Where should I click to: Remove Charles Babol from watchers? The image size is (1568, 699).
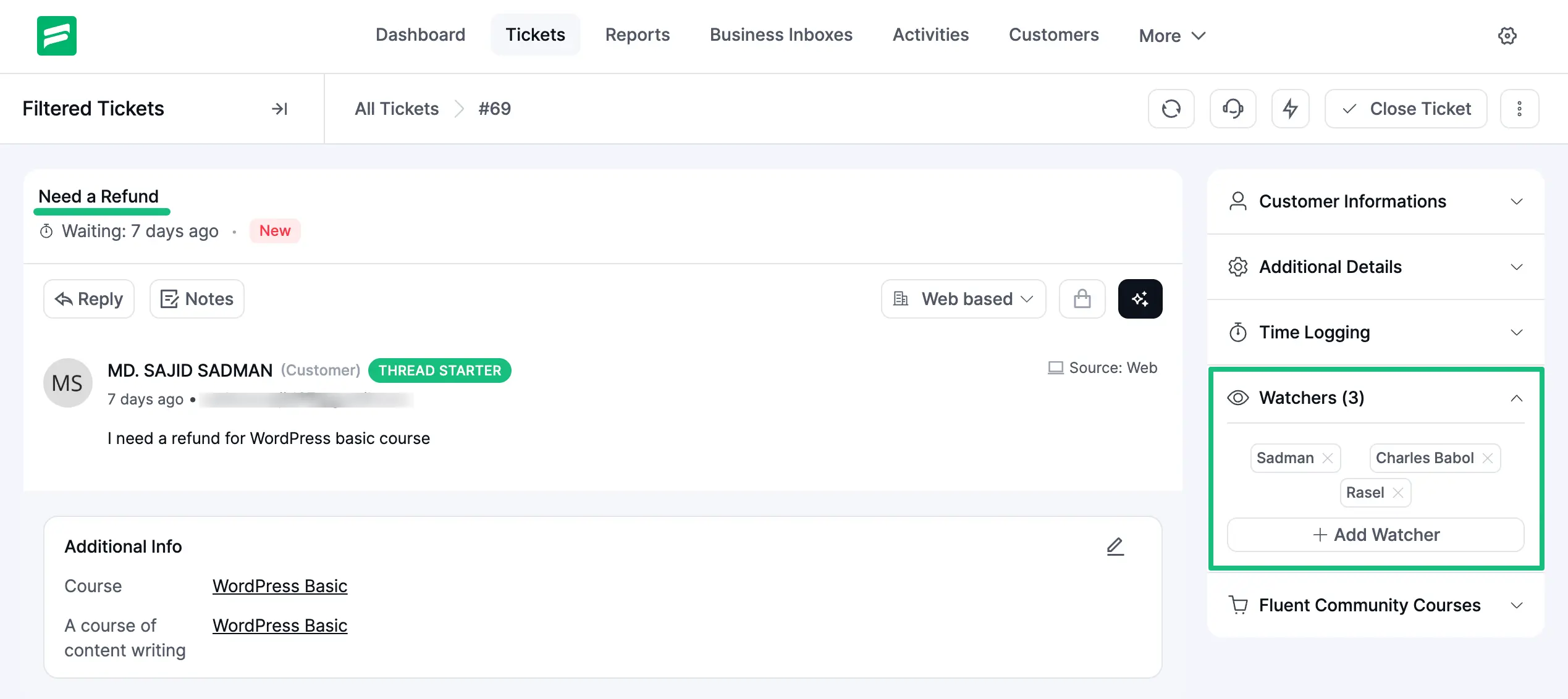(x=1488, y=458)
